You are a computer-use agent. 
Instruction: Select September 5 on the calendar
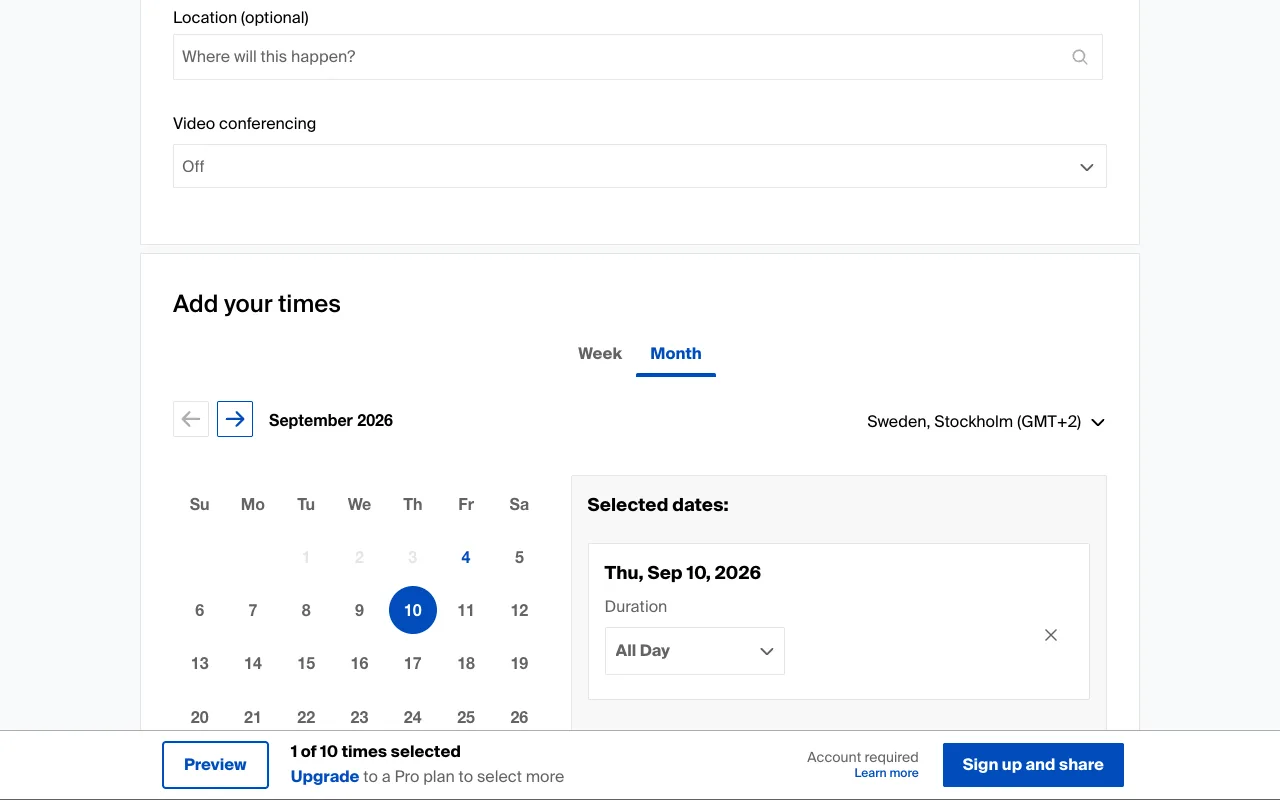pyautogui.click(x=519, y=557)
